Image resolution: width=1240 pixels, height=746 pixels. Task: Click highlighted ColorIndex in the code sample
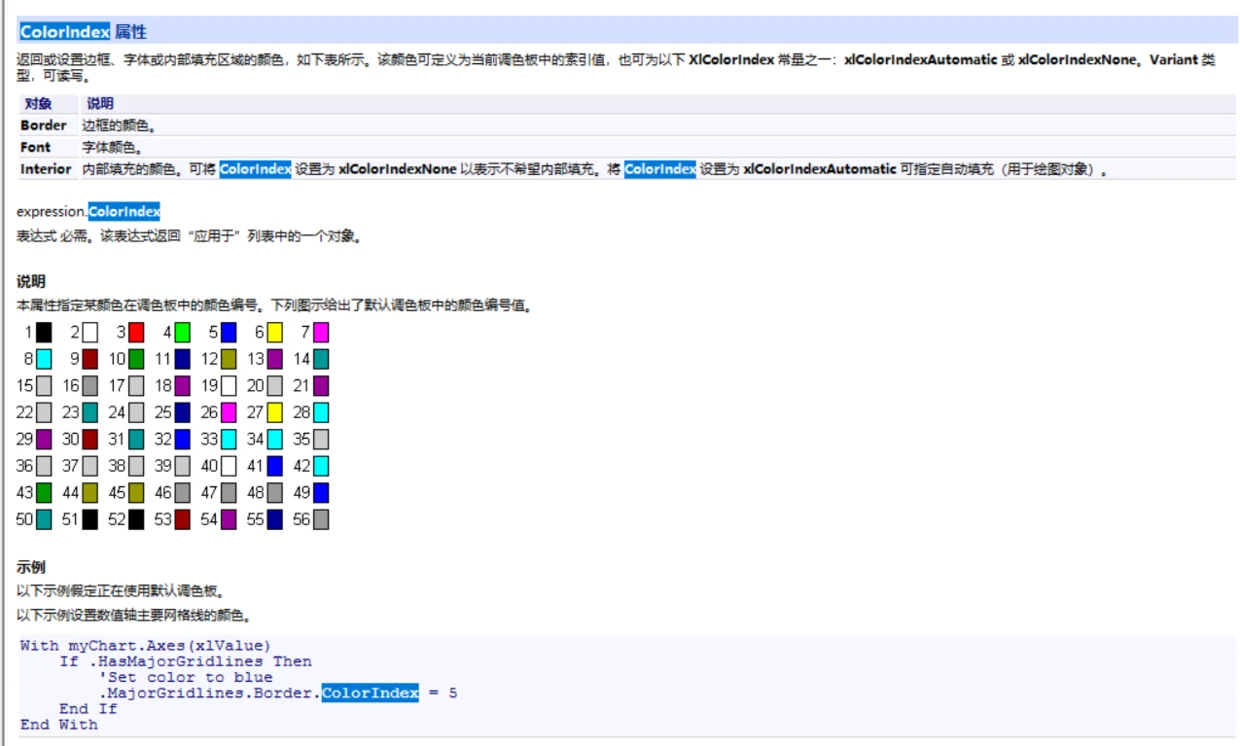pyautogui.click(x=370, y=693)
